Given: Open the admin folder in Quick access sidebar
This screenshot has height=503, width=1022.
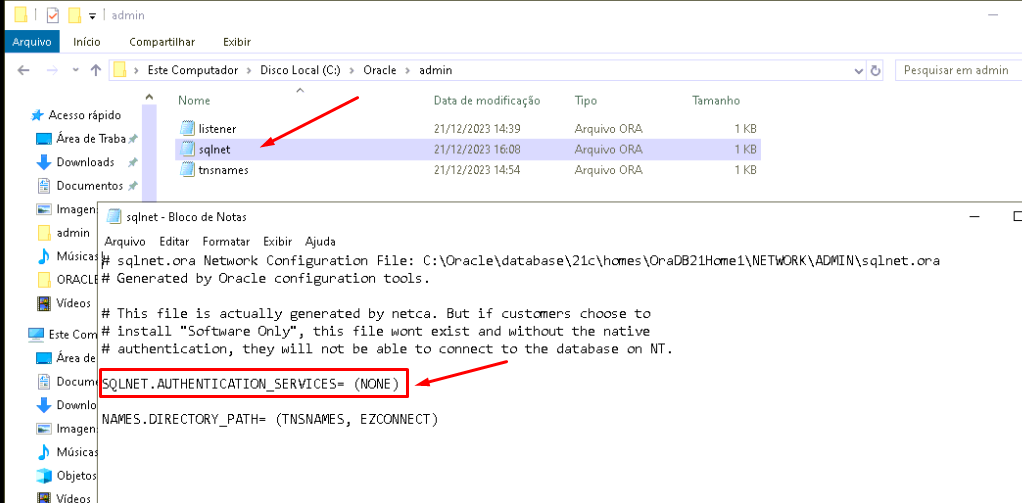Looking at the screenshot, I should point(72,232).
